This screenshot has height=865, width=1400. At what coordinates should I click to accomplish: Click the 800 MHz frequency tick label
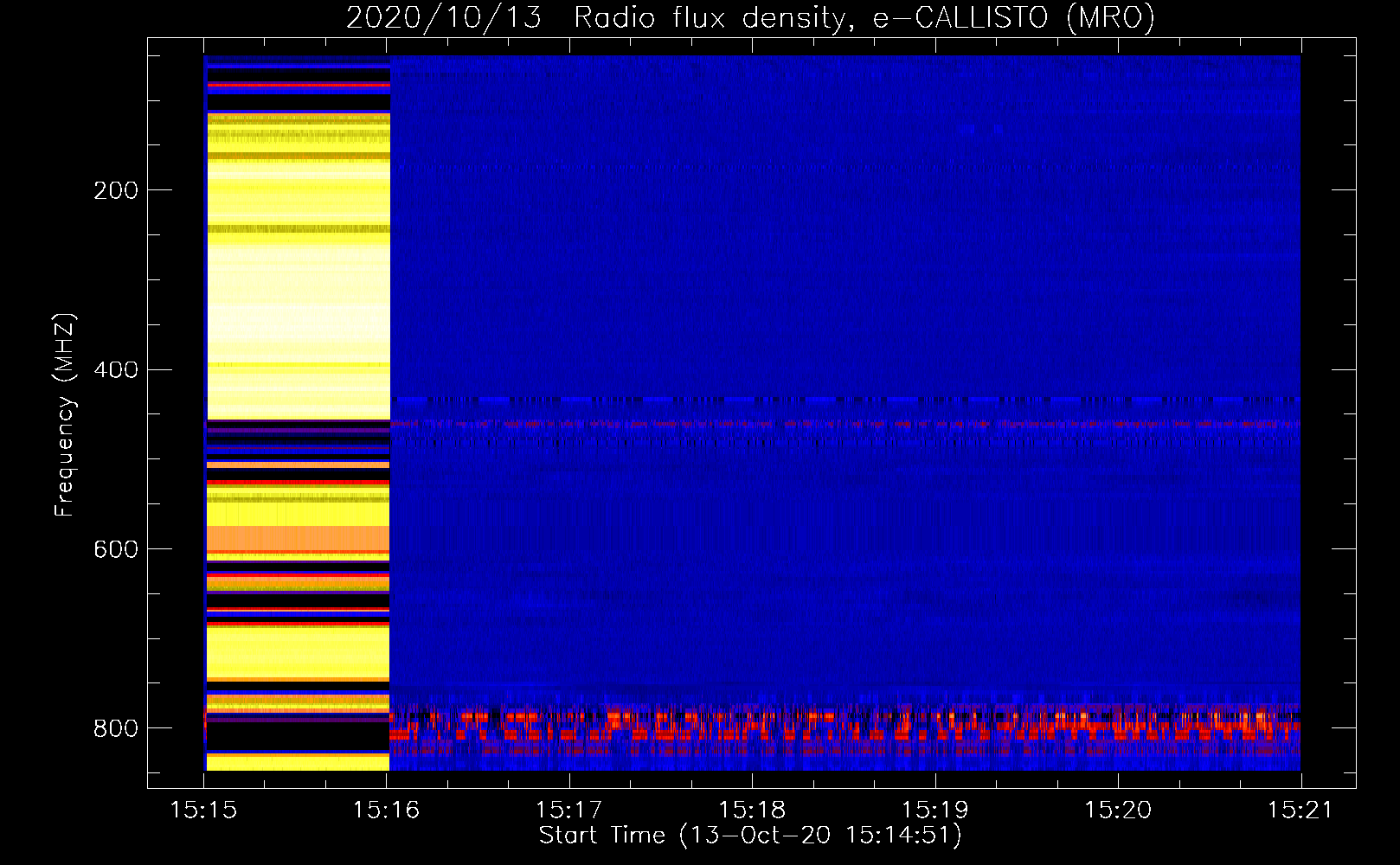(116, 729)
